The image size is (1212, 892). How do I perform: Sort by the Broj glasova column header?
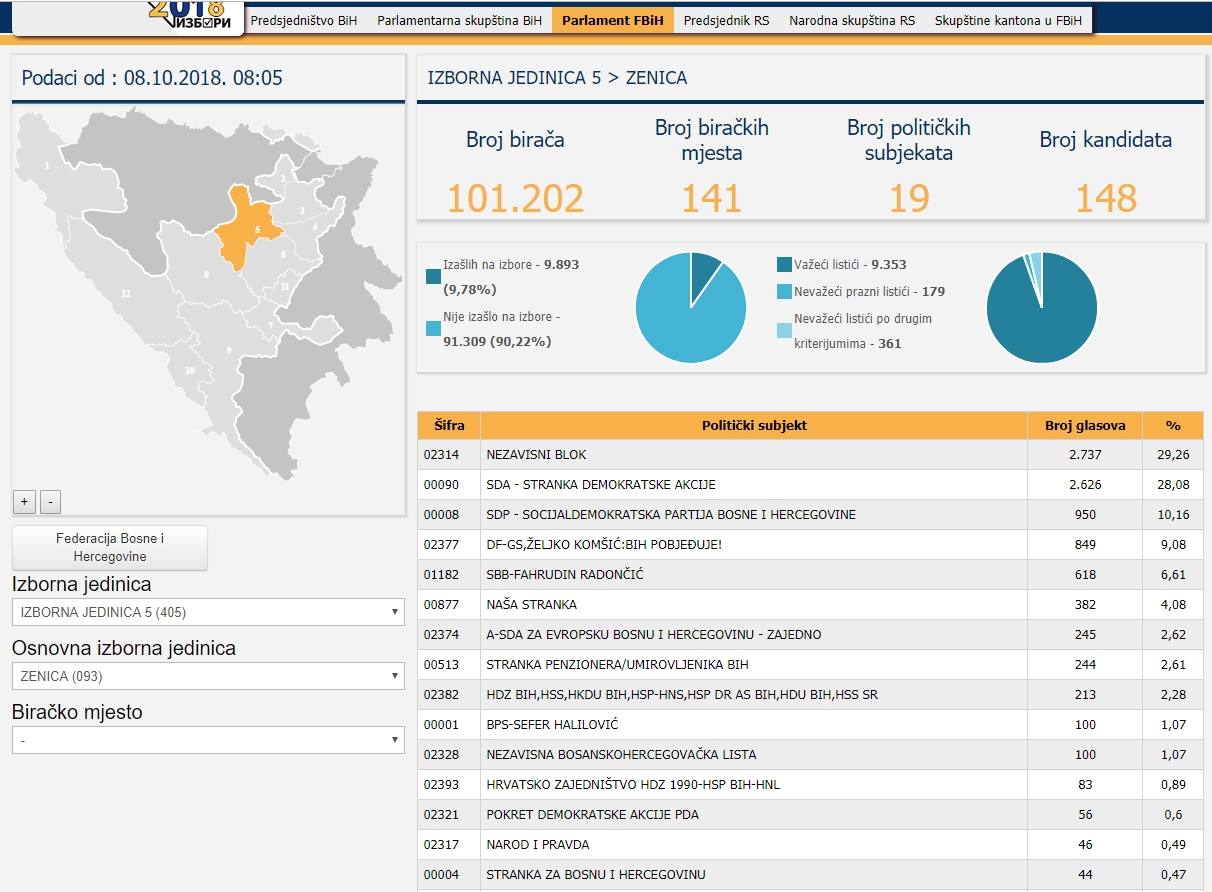[1084, 425]
